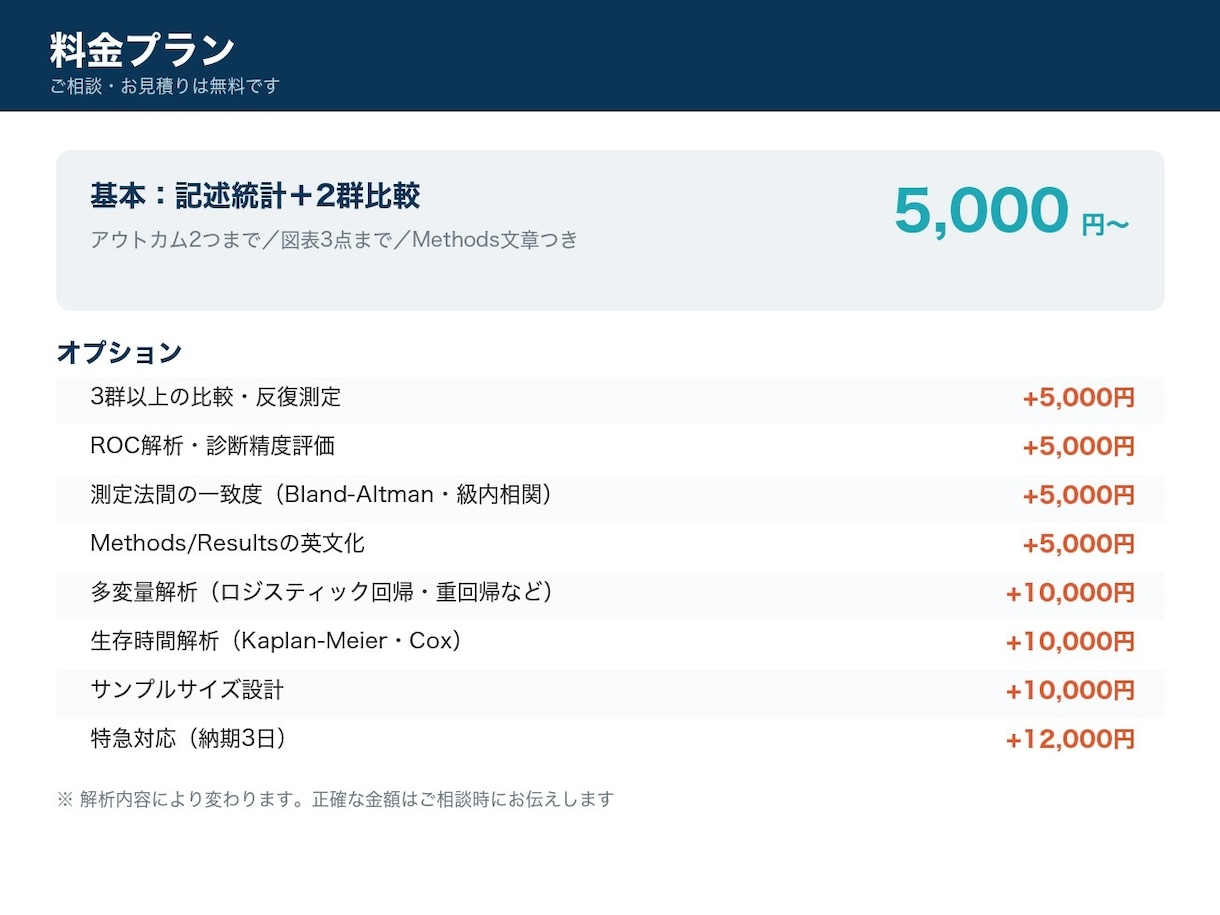This screenshot has width=1220, height=915.
Task: Click the アウトカム2つまで plan description line
Action: click(334, 240)
